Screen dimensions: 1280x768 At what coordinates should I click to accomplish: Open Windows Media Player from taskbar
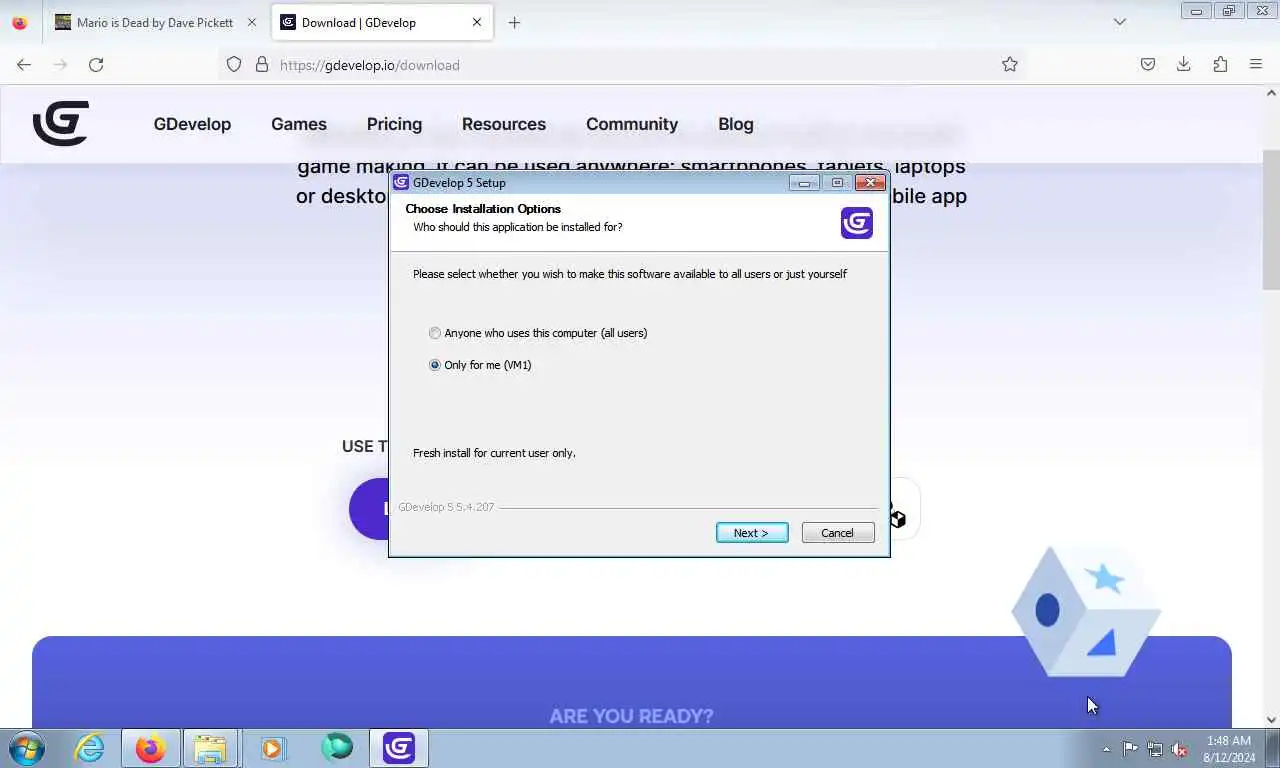[273, 748]
